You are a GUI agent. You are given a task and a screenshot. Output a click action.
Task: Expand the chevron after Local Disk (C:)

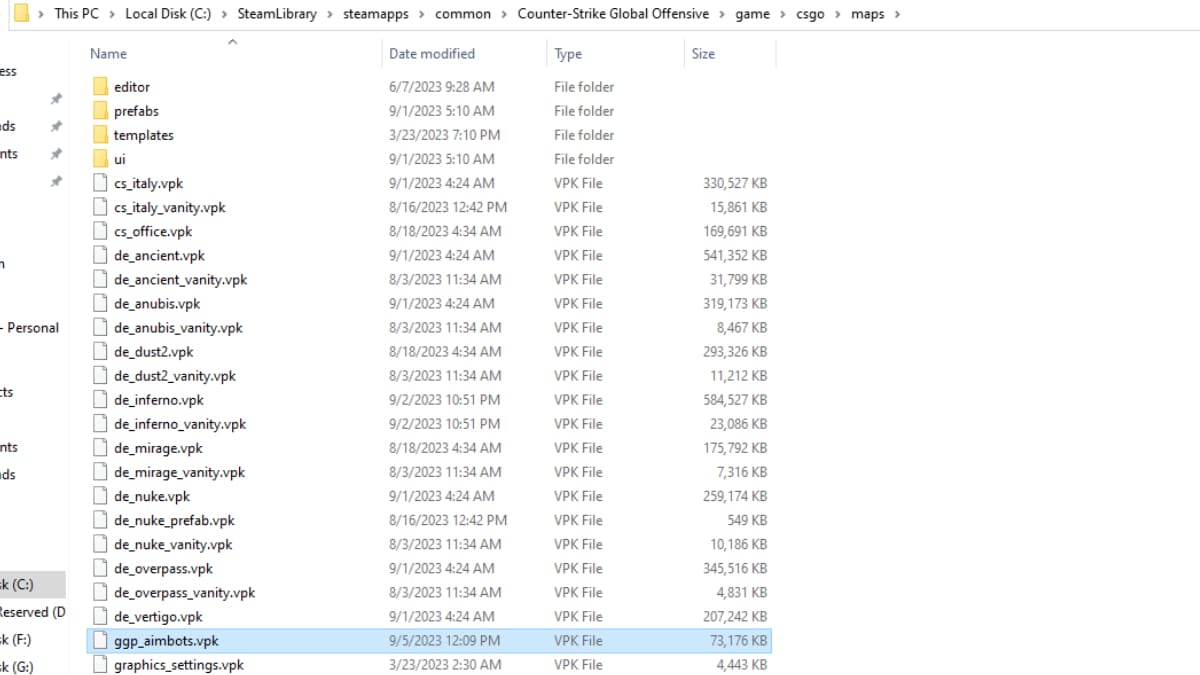click(x=225, y=14)
